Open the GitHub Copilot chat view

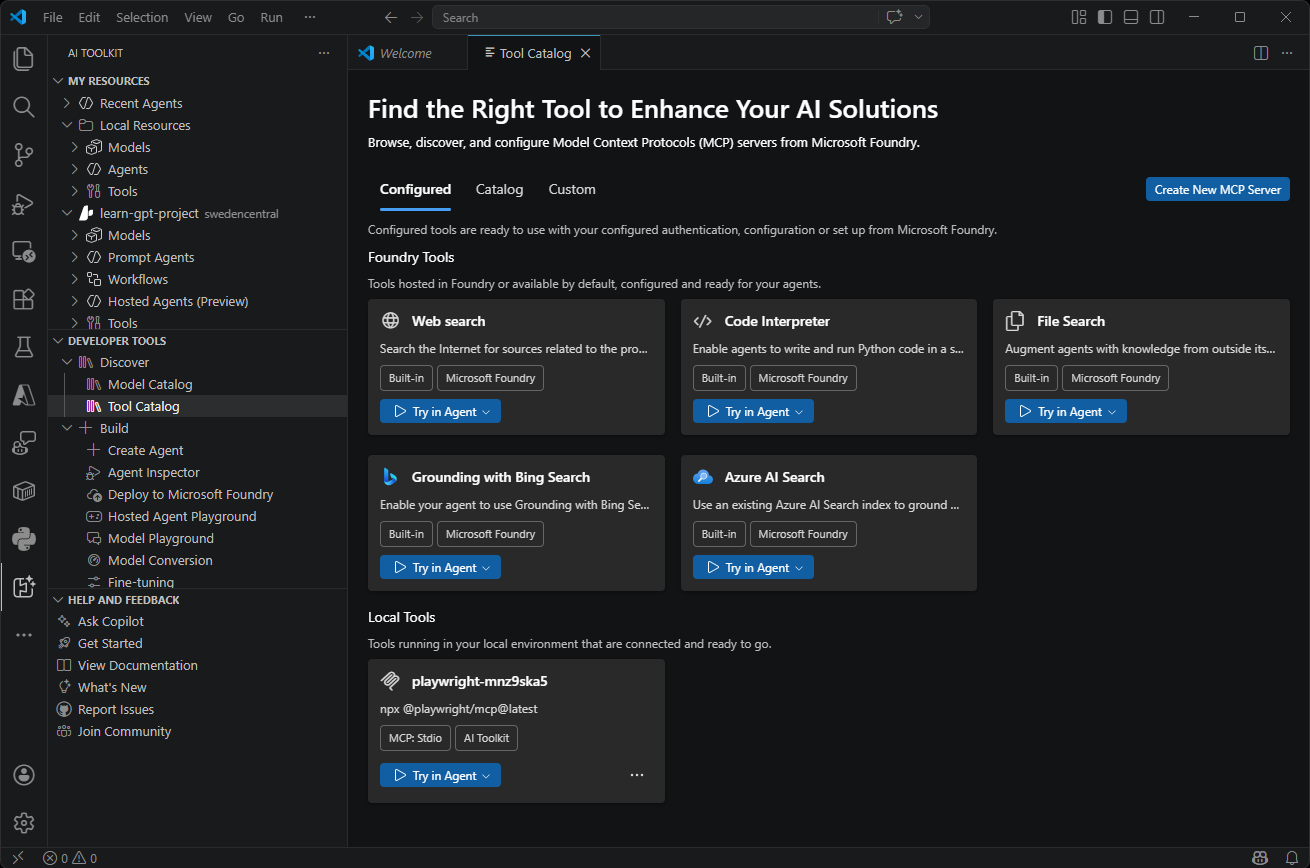[23, 443]
